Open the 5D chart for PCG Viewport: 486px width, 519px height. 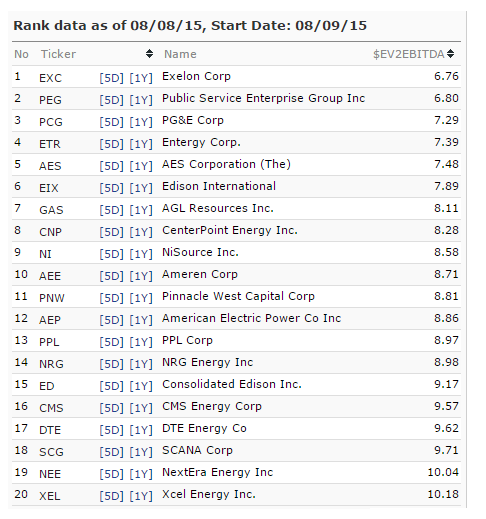click(111, 122)
